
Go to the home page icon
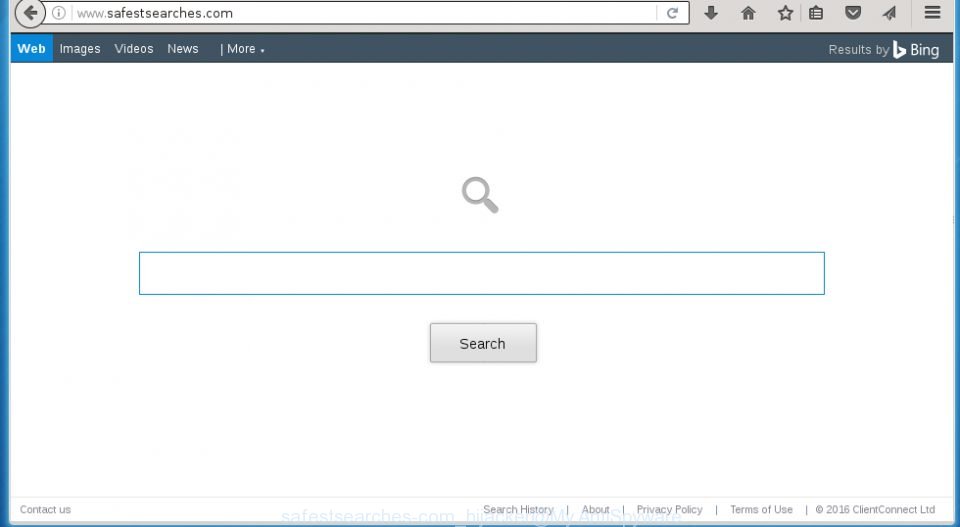click(x=748, y=12)
